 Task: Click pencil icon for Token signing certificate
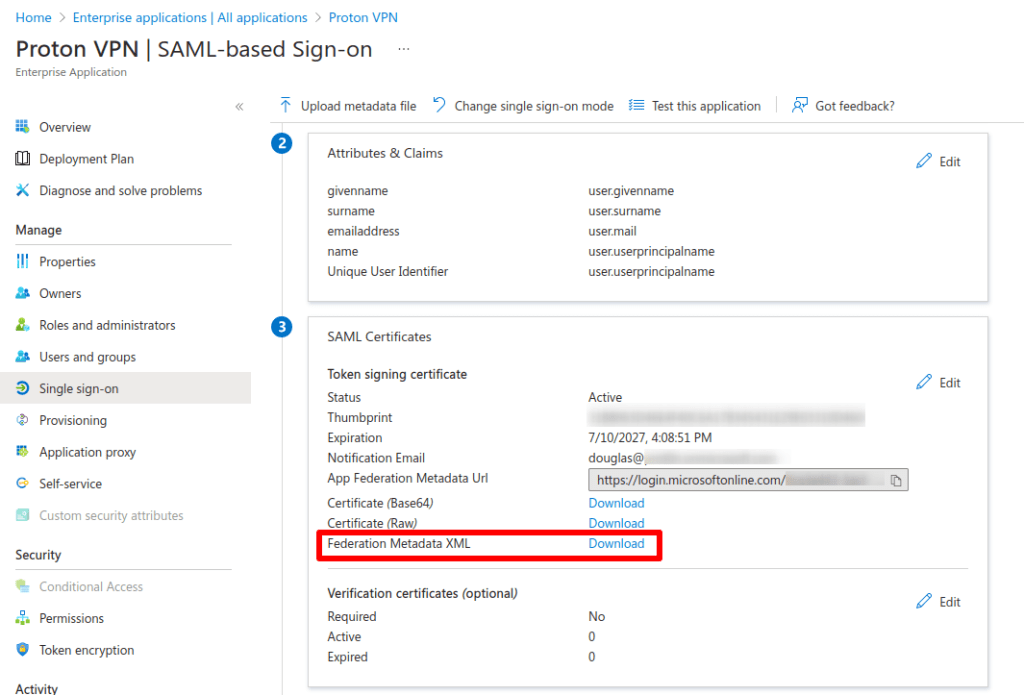[x=923, y=382]
